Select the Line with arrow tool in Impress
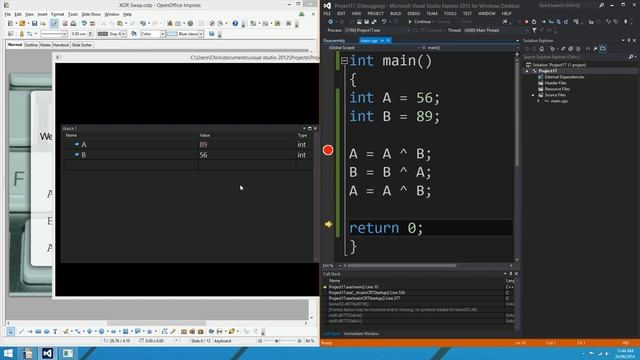Image resolution: width=640 pixels, height=360 pixels. click(30, 331)
